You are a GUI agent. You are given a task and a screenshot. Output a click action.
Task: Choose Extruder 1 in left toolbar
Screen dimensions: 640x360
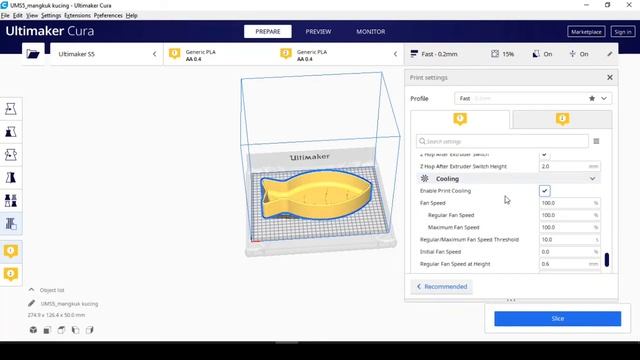(11, 251)
